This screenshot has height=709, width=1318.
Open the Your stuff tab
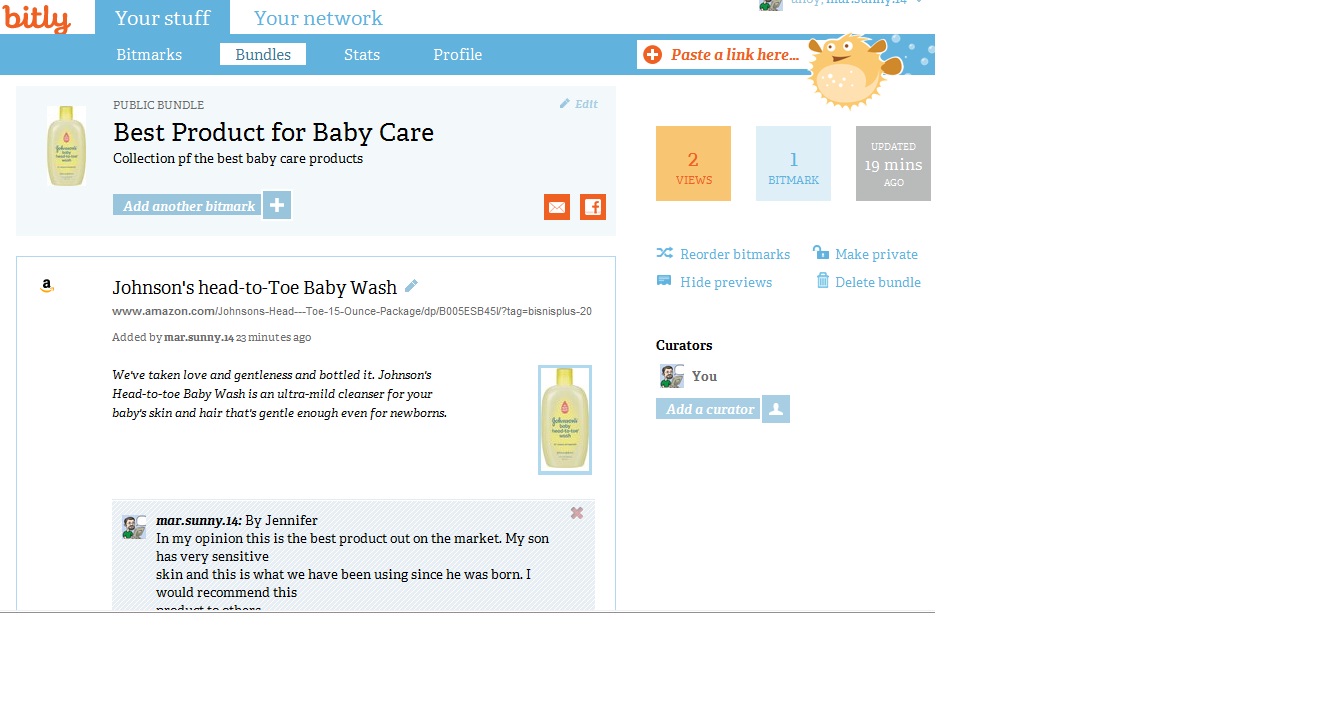(x=163, y=18)
